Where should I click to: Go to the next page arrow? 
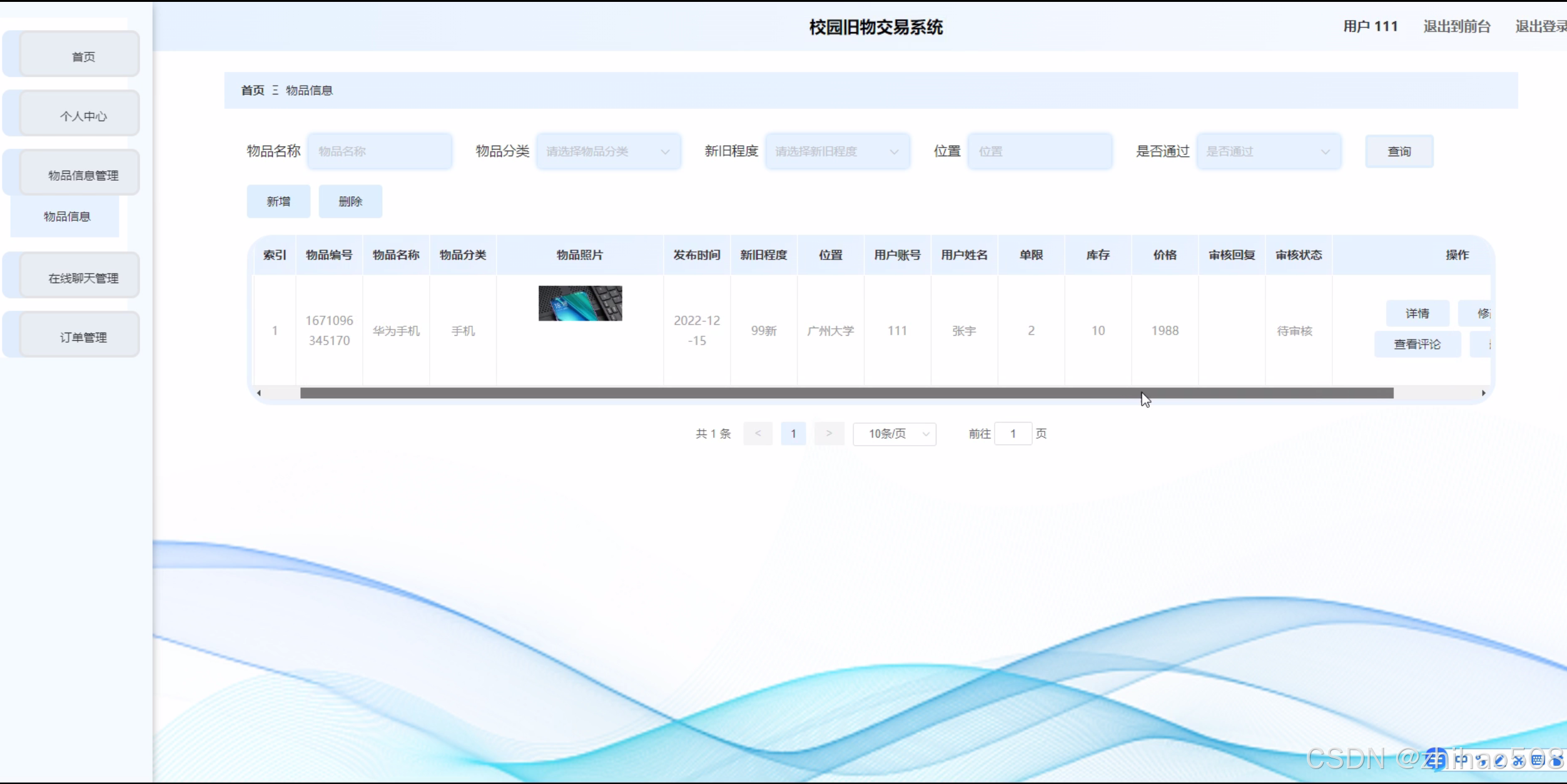tap(829, 434)
